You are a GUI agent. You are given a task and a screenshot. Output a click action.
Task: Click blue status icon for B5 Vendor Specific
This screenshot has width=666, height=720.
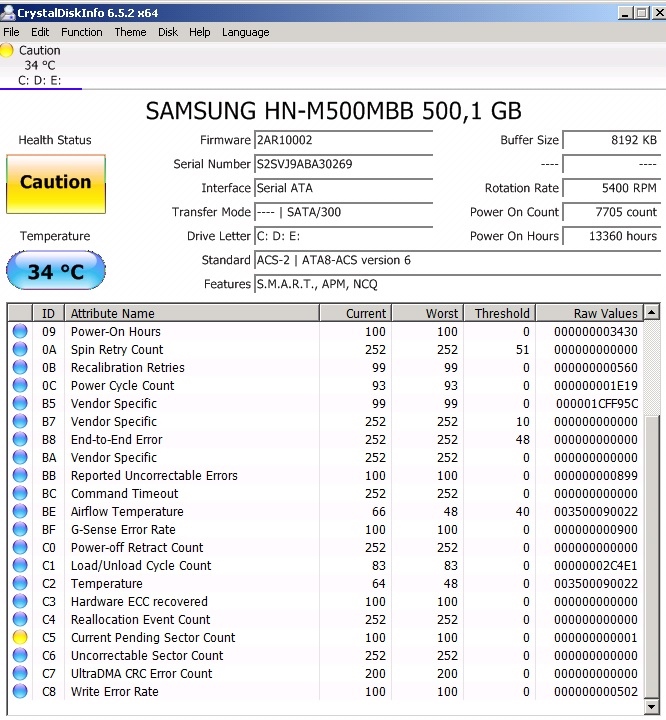point(20,403)
